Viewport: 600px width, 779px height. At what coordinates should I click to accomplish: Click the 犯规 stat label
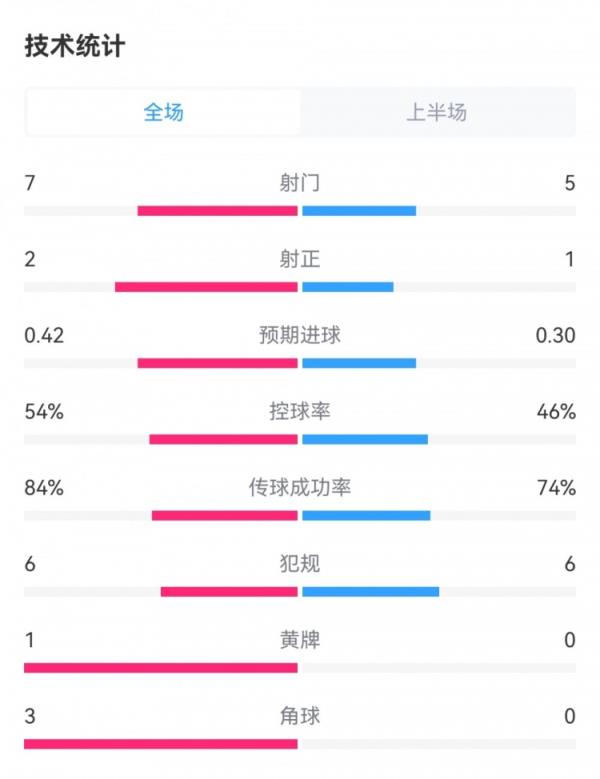coord(300,564)
